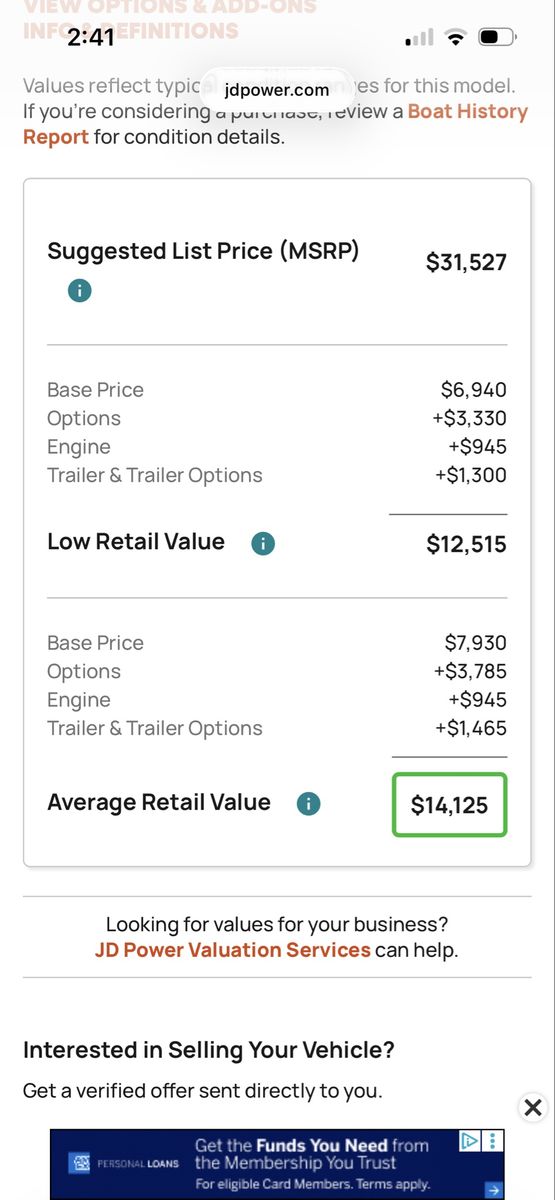Tap the Low Retail Value info icon
This screenshot has height=1200, width=555.
(x=262, y=544)
